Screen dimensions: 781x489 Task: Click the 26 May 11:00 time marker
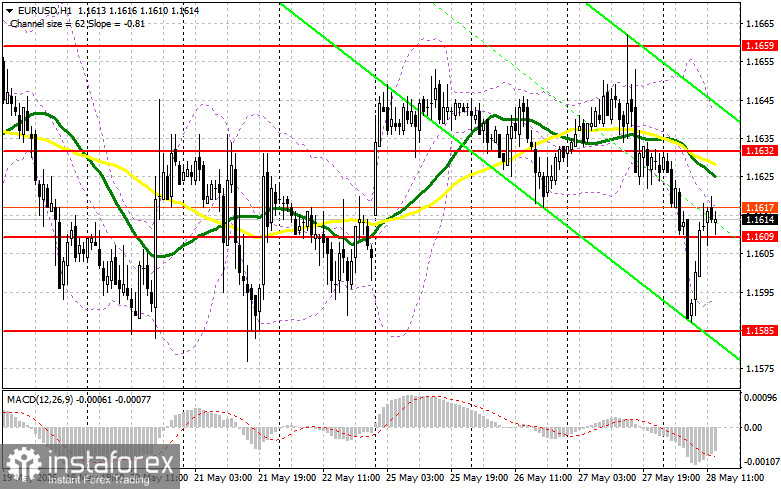[x=543, y=478]
